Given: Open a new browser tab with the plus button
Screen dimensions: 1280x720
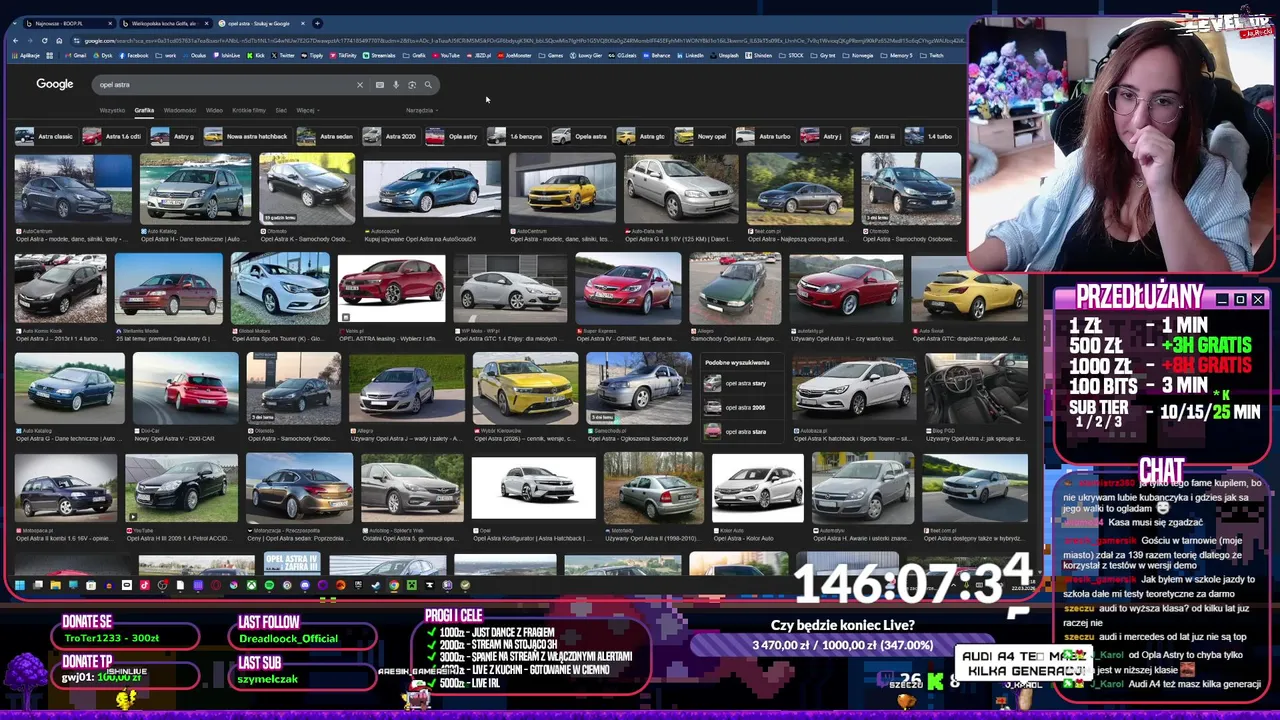Looking at the screenshot, I should pyautogui.click(x=318, y=23).
